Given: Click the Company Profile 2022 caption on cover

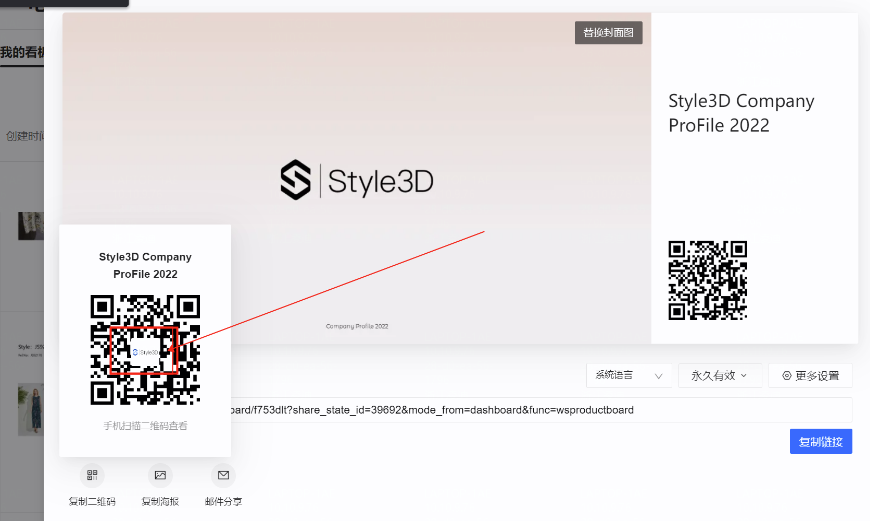Looking at the screenshot, I should point(357,326).
